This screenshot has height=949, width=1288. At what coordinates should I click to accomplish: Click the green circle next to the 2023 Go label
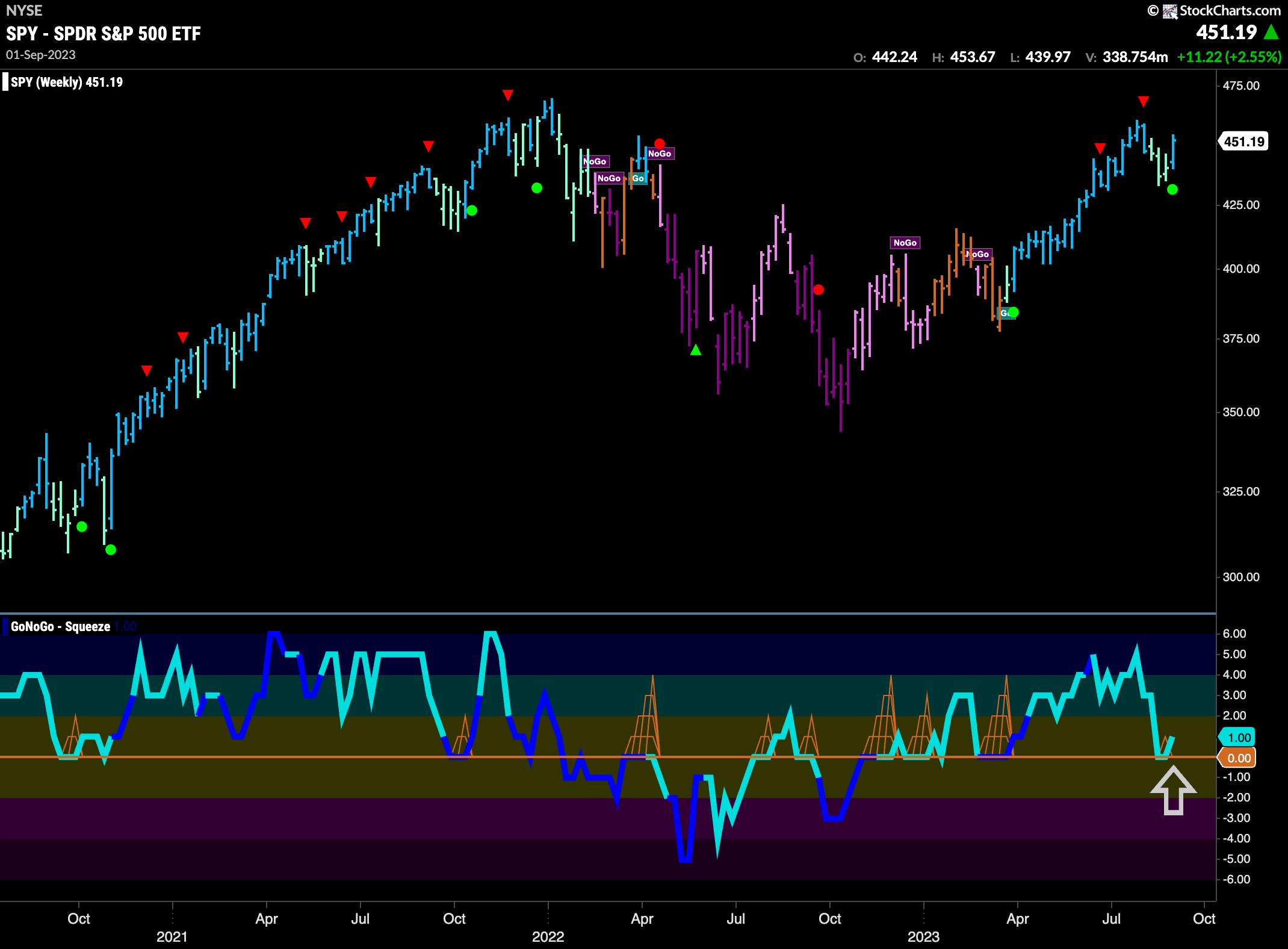pos(1014,312)
